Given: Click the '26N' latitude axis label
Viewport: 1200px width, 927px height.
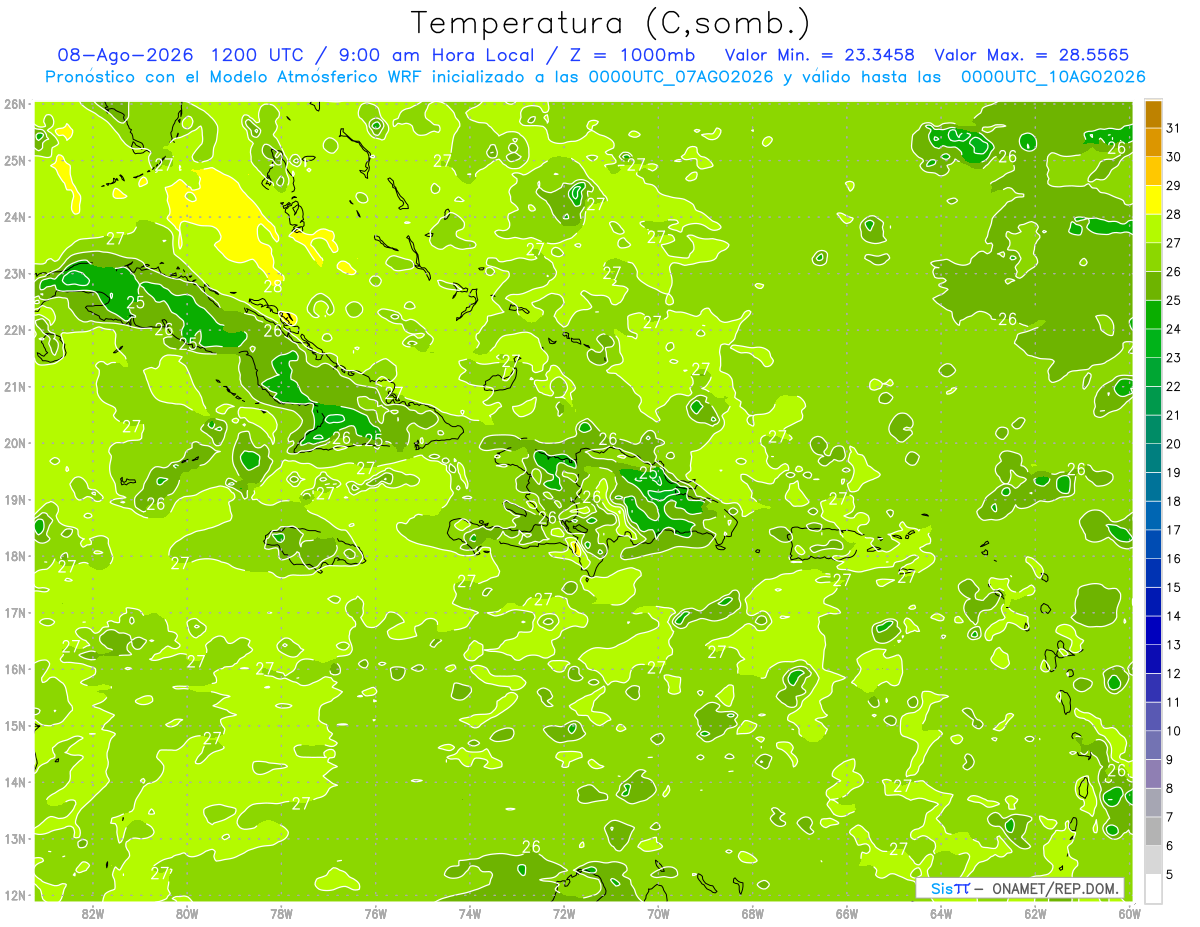Looking at the screenshot, I should pos(15,104).
